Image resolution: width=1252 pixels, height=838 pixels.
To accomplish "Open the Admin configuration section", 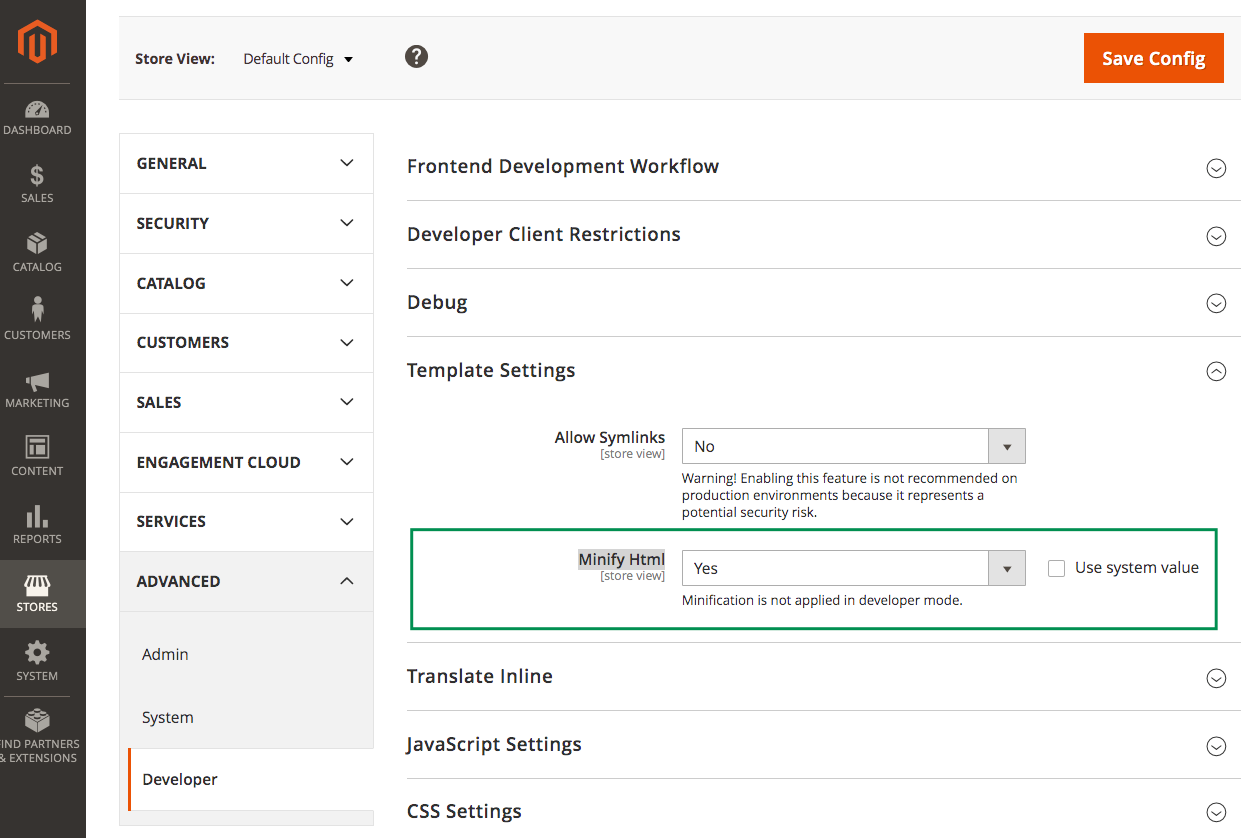I will (x=164, y=654).
